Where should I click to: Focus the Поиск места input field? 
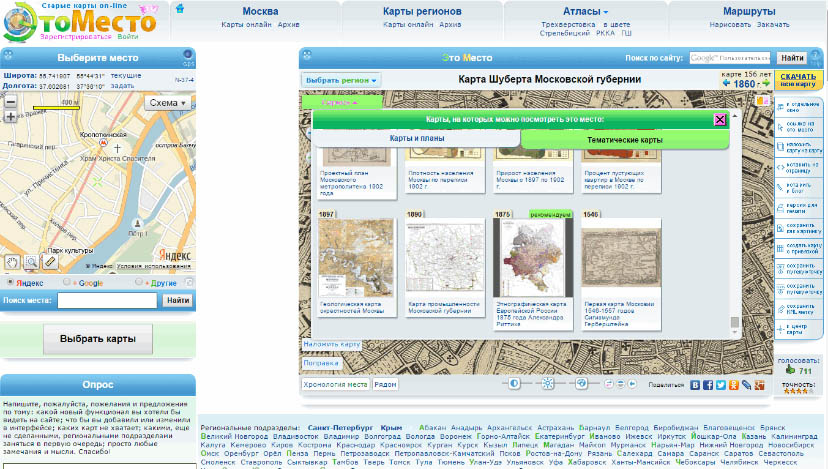(107, 300)
